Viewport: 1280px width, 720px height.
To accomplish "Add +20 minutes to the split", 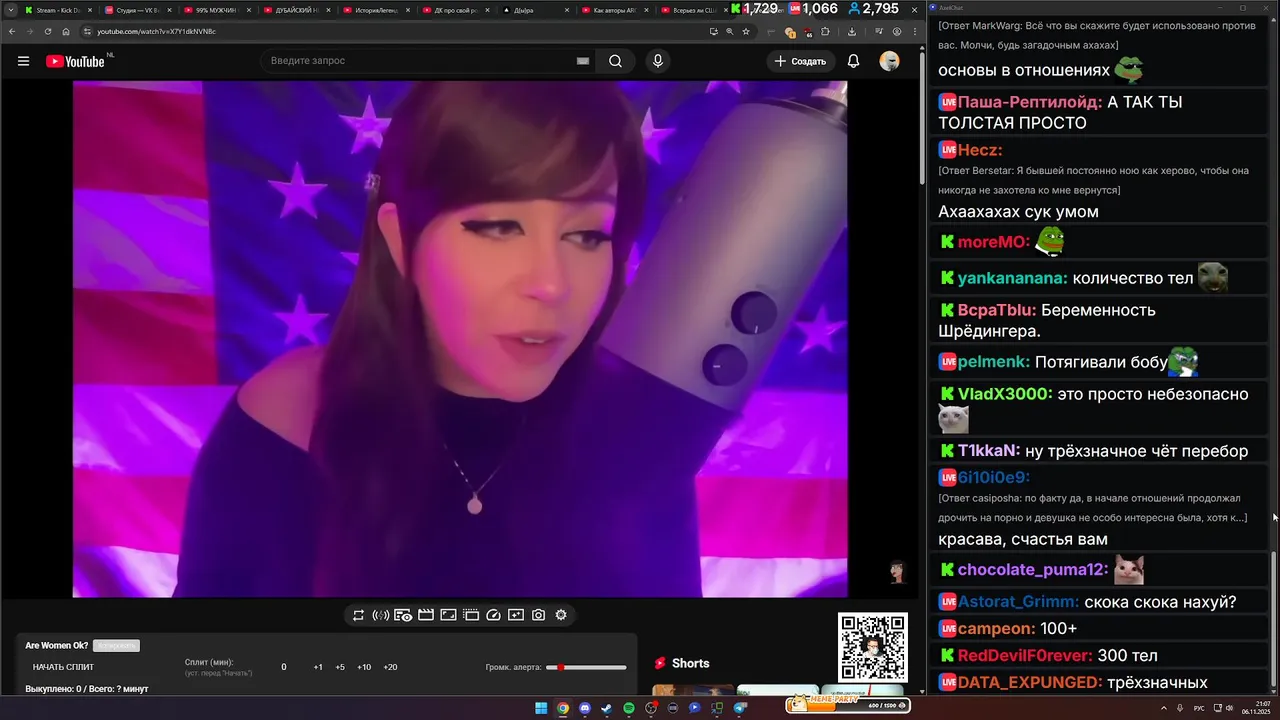I will [x=390, y=667].
